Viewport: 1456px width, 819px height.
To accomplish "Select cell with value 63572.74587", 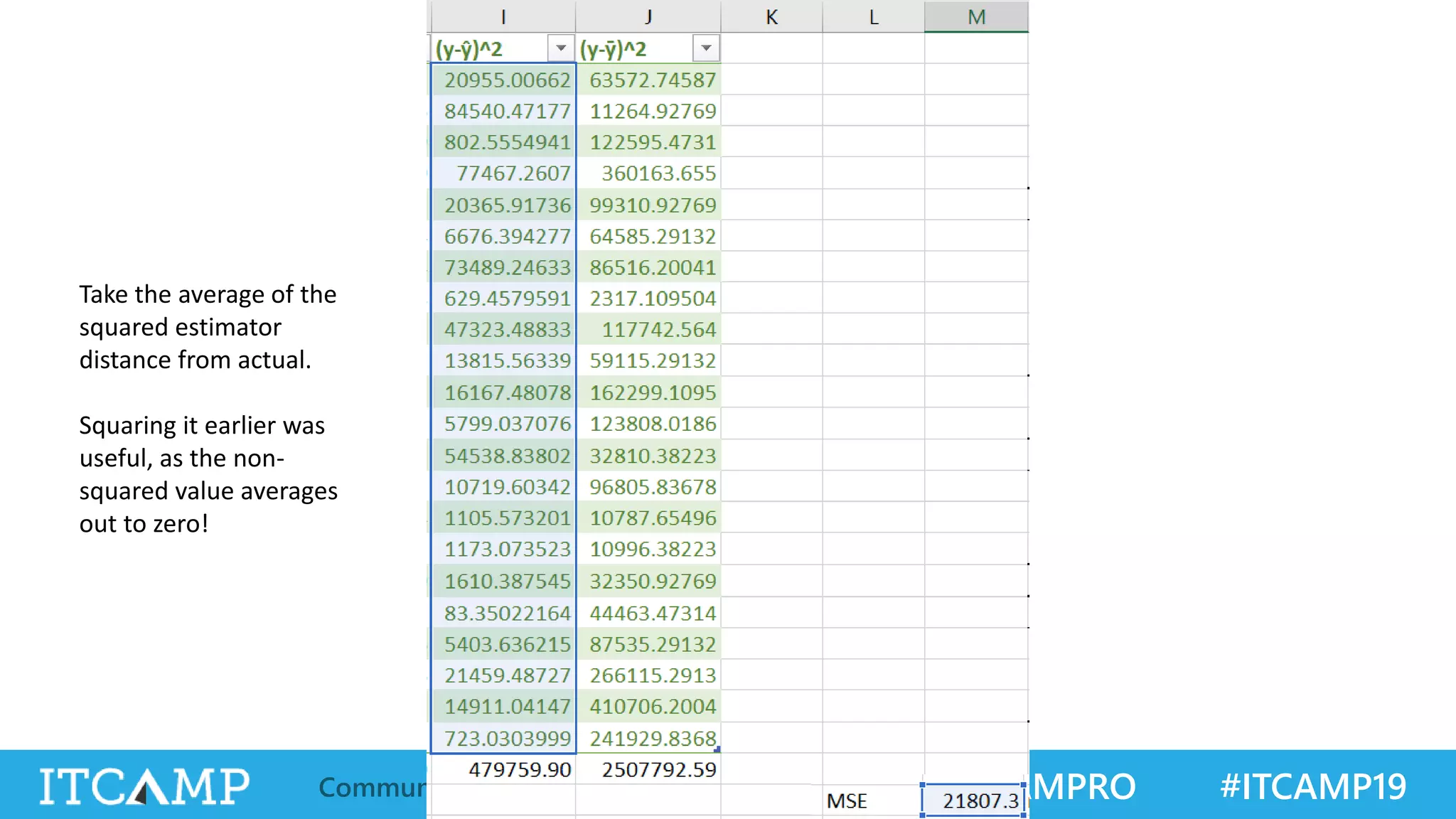I will [x=648, y=80].
